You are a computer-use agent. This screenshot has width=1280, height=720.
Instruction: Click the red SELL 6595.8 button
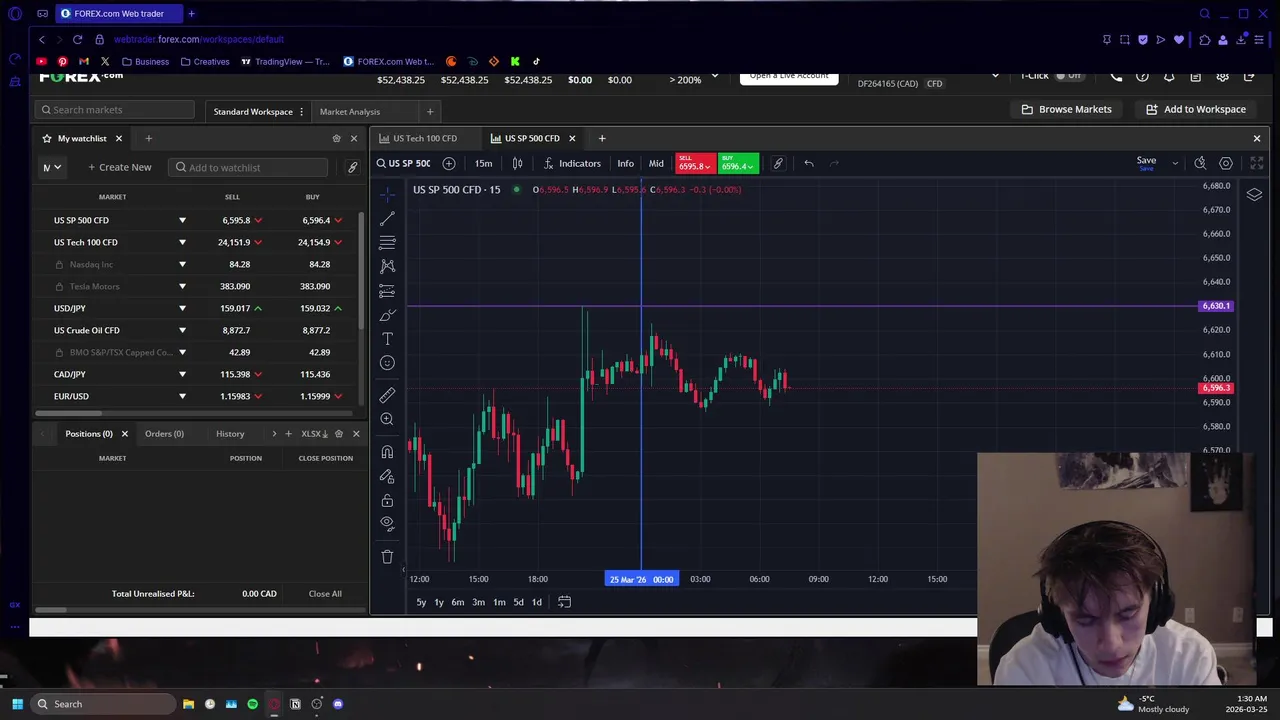(695, 163)
